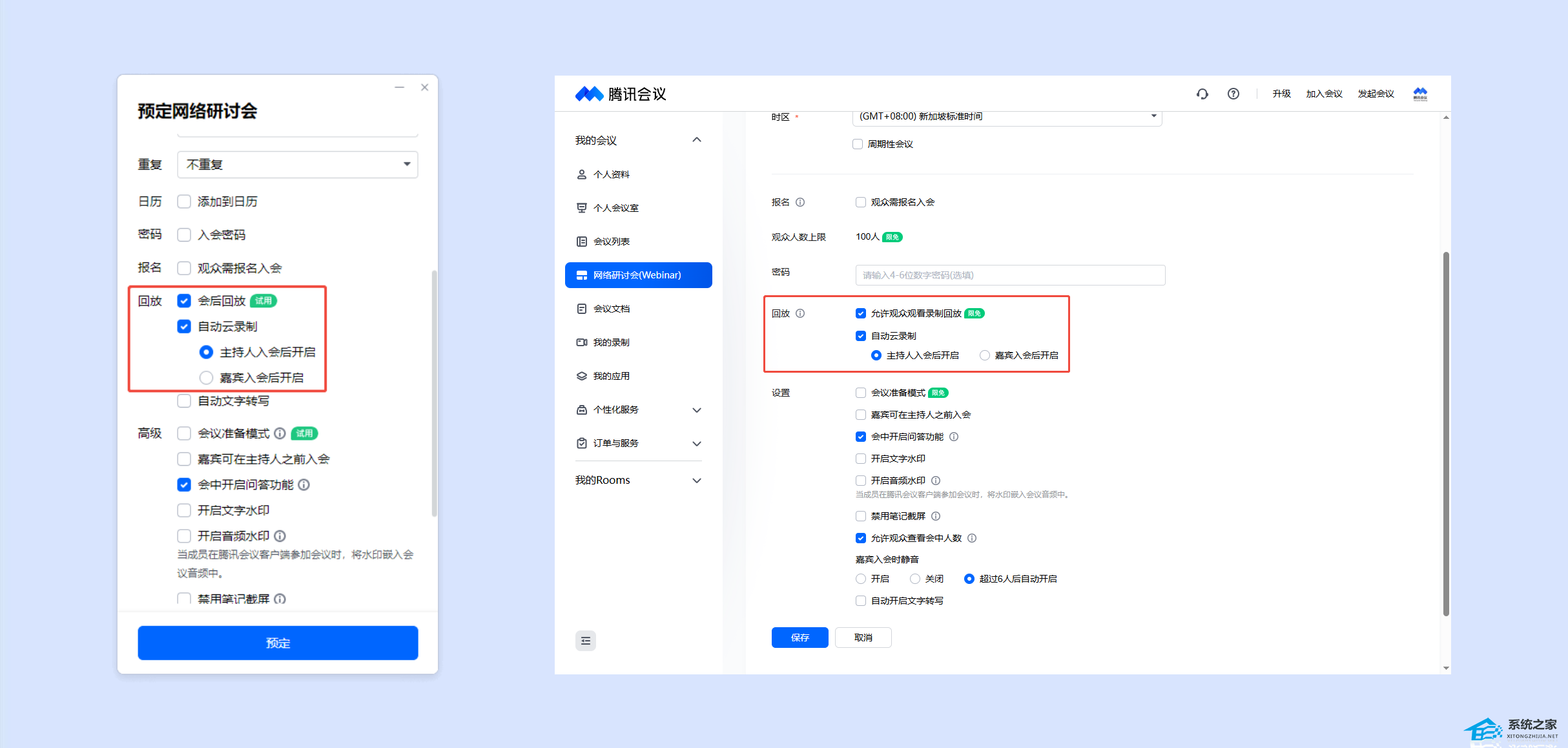Open the help question mark icon

point(1233,94)
